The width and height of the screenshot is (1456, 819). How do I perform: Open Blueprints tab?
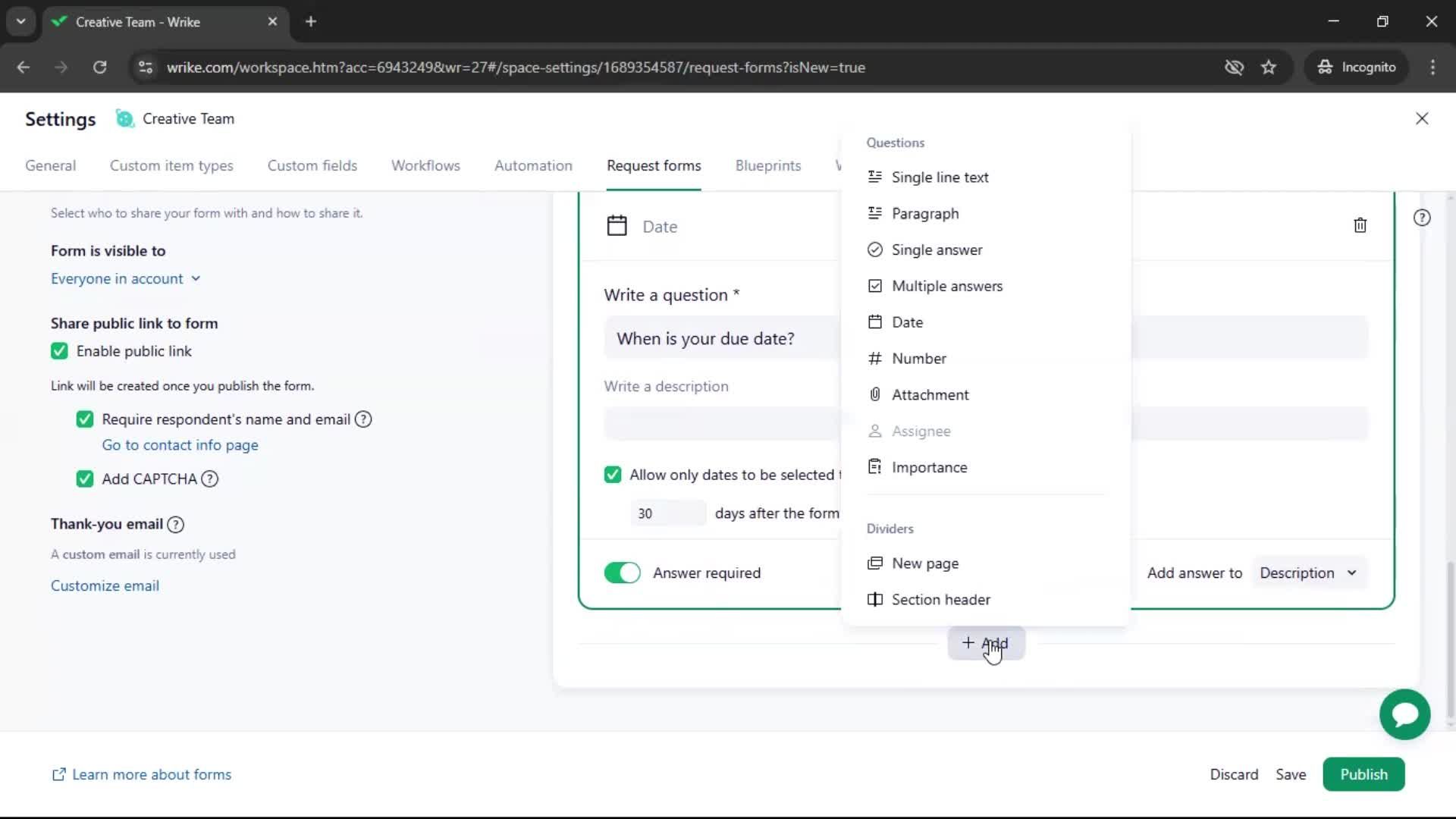[768, 166]
